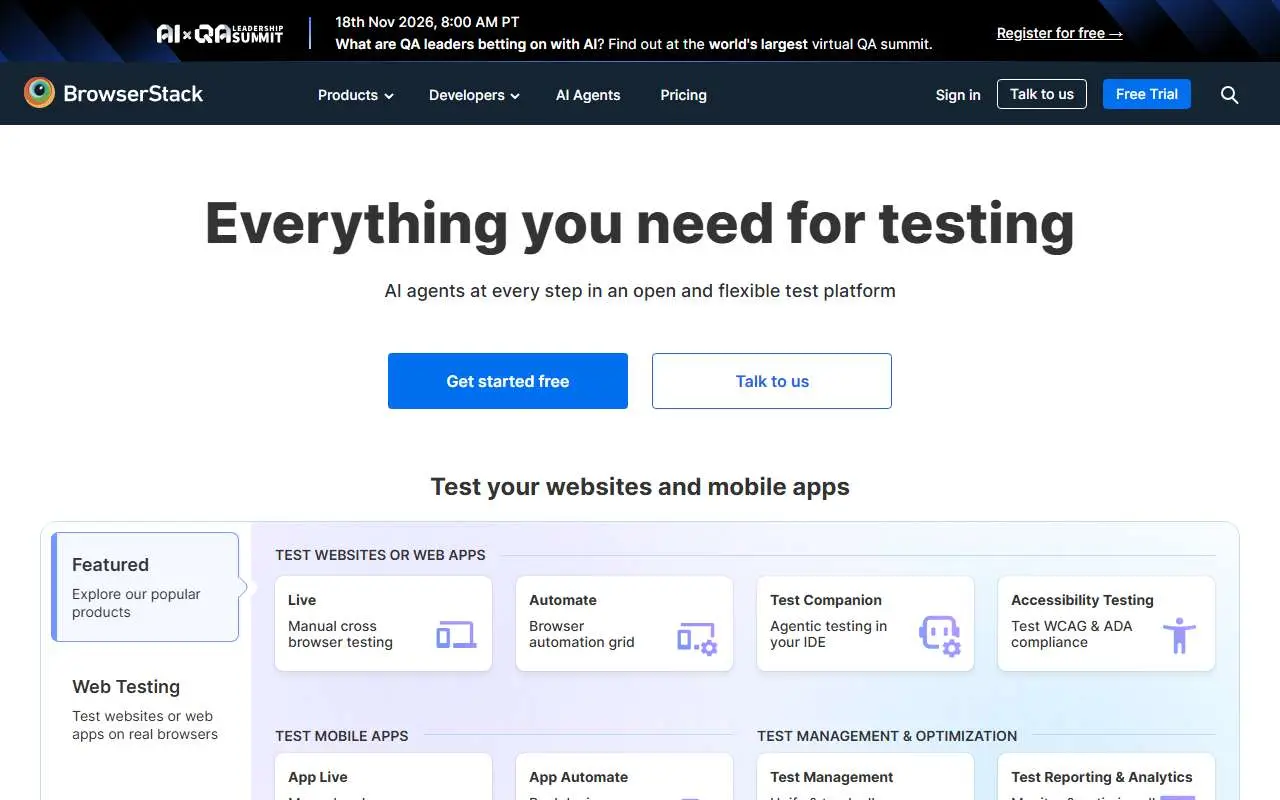This screenshot has height=800, width=1280.
Task: Click the Live card device icon
Action: 456,635
